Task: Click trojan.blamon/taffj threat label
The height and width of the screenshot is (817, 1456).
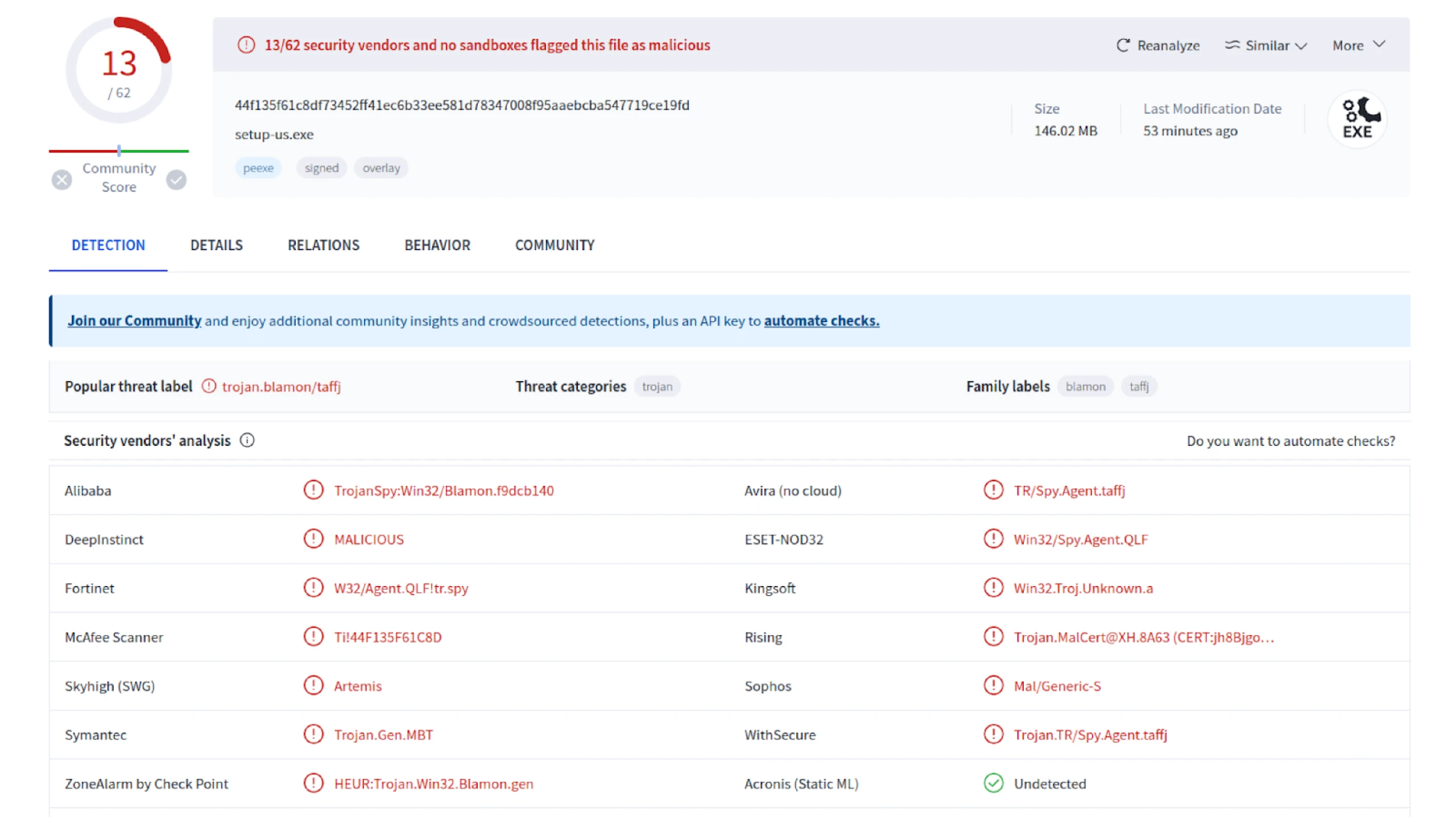Action: point(281,387)
